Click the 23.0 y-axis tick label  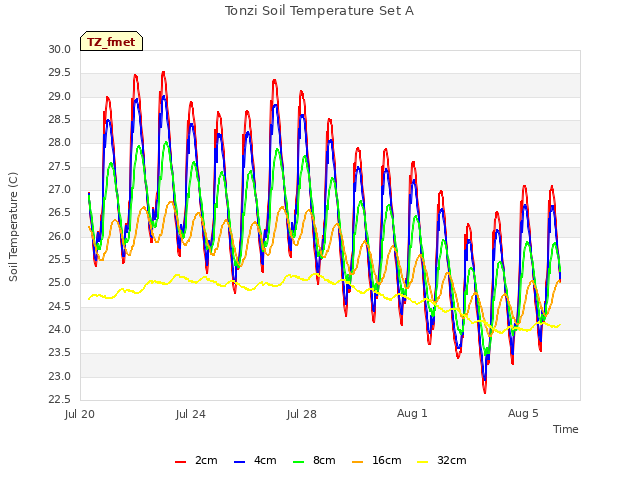(60, 376)
